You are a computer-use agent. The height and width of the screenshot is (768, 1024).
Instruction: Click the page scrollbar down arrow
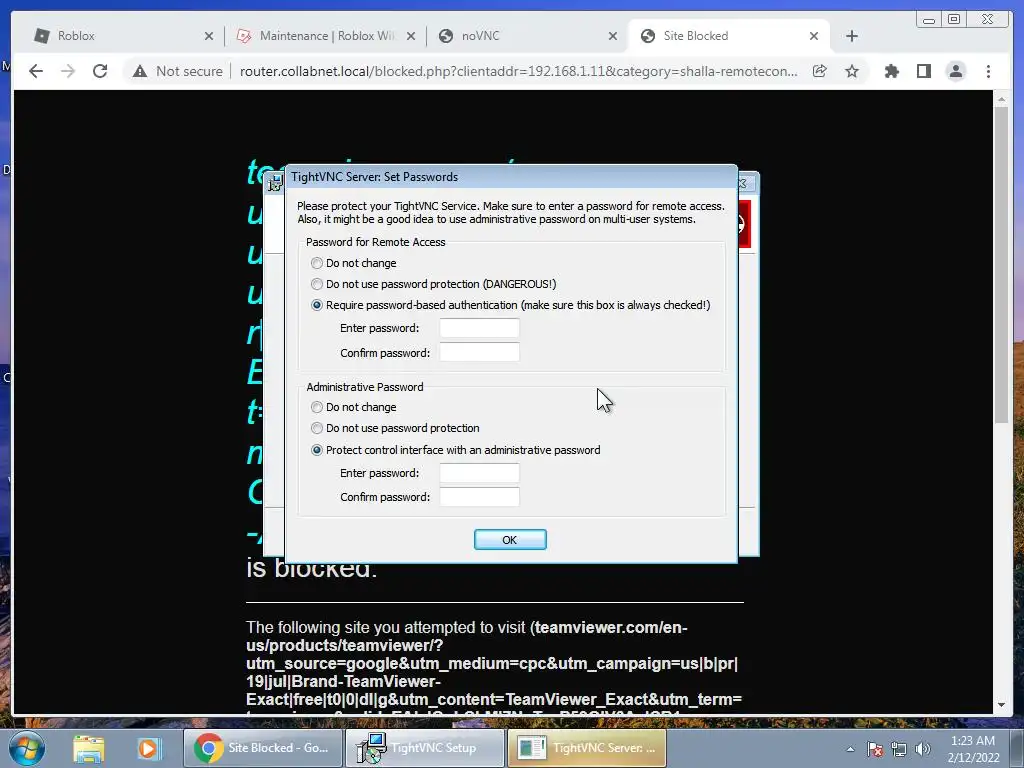[1001, 705]
